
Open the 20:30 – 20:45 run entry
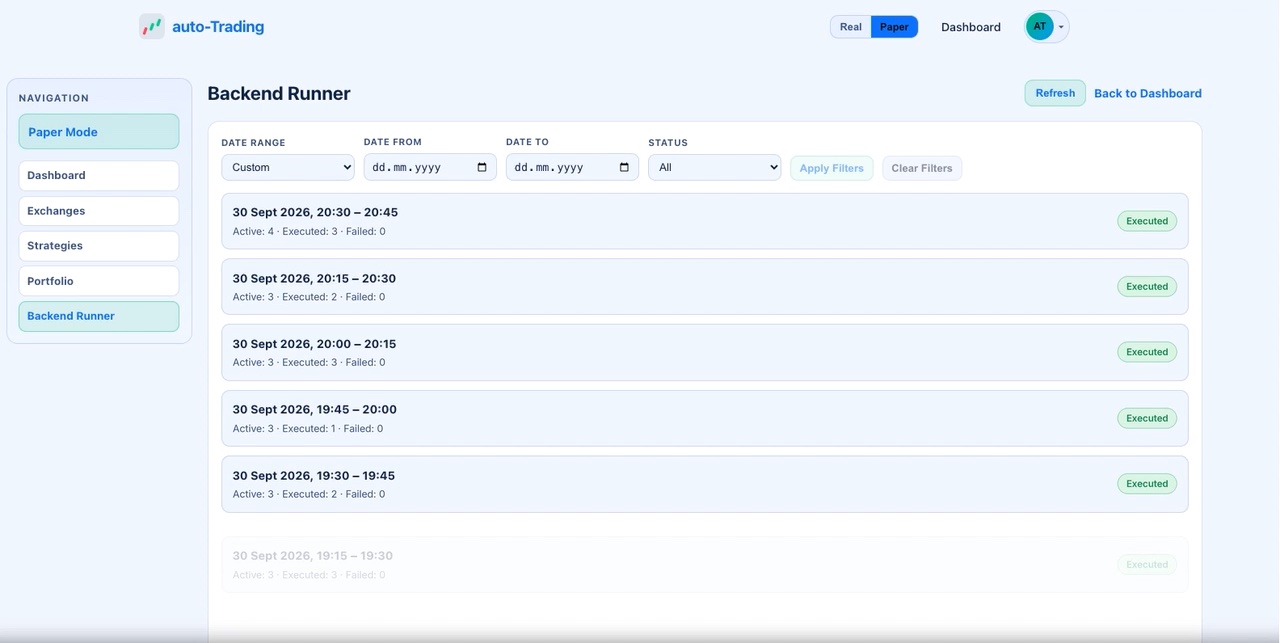point(705,221)
